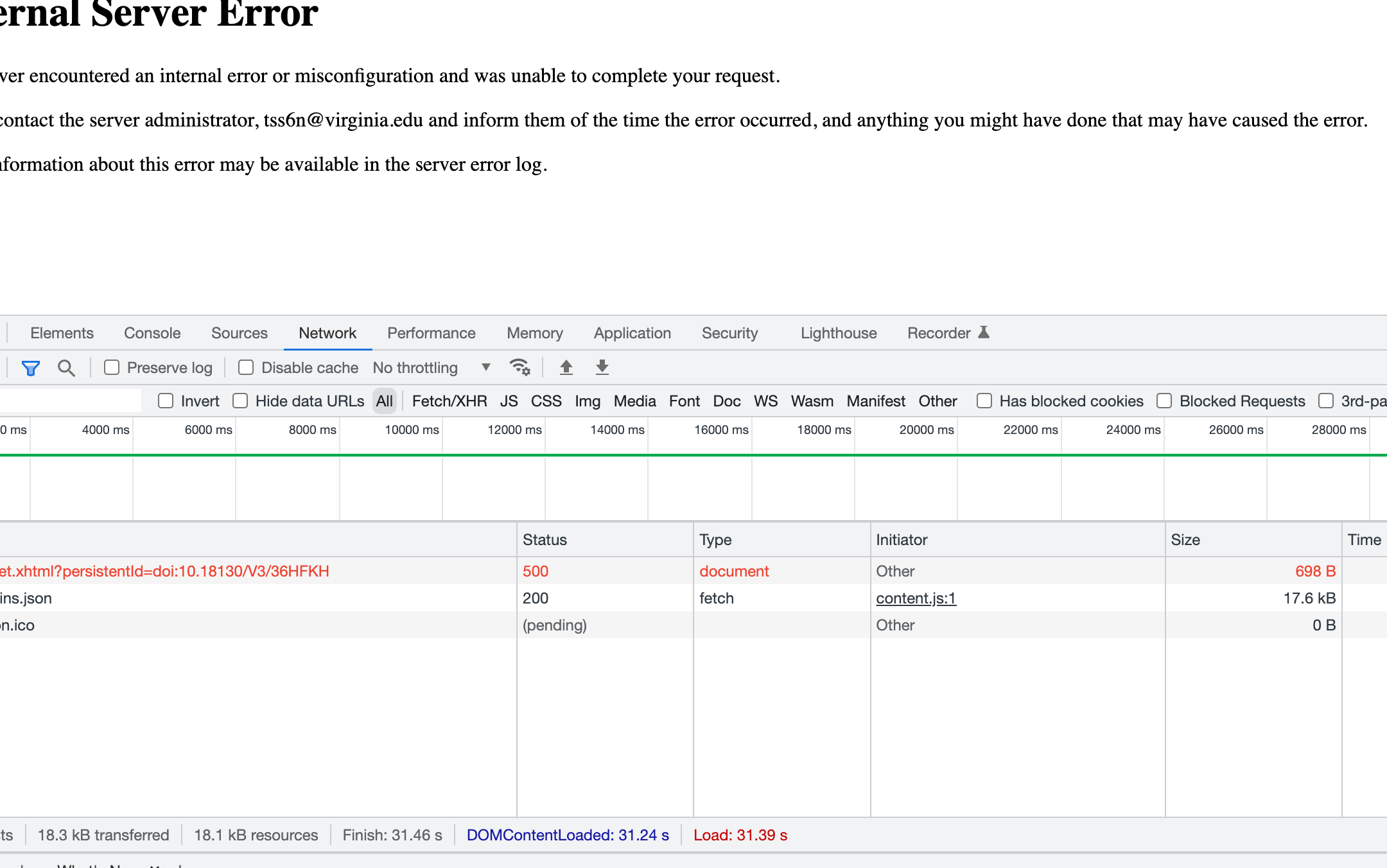Click the network filter text field
This screenshot has height=868, width=1387.
click(69, 401)
